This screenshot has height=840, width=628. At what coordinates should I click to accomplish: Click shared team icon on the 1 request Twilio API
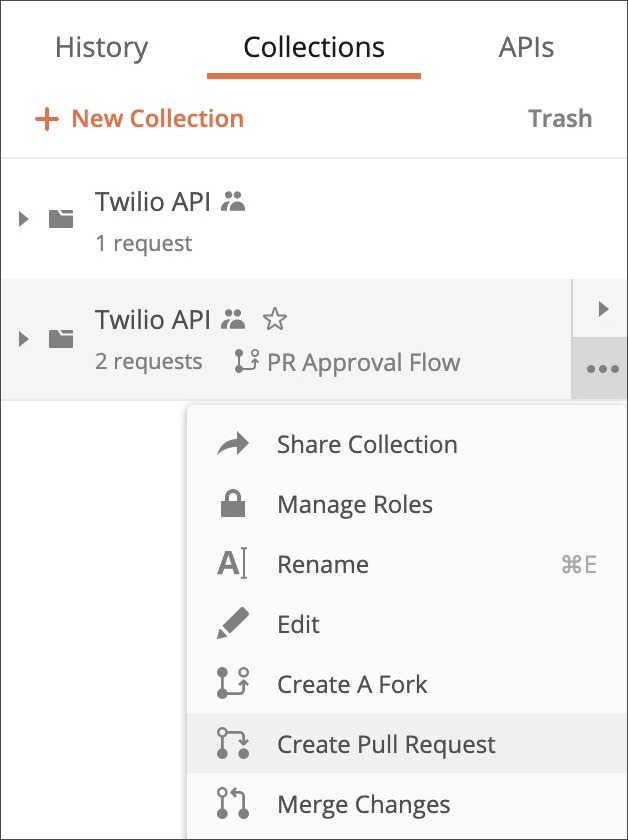coord(234,201)
